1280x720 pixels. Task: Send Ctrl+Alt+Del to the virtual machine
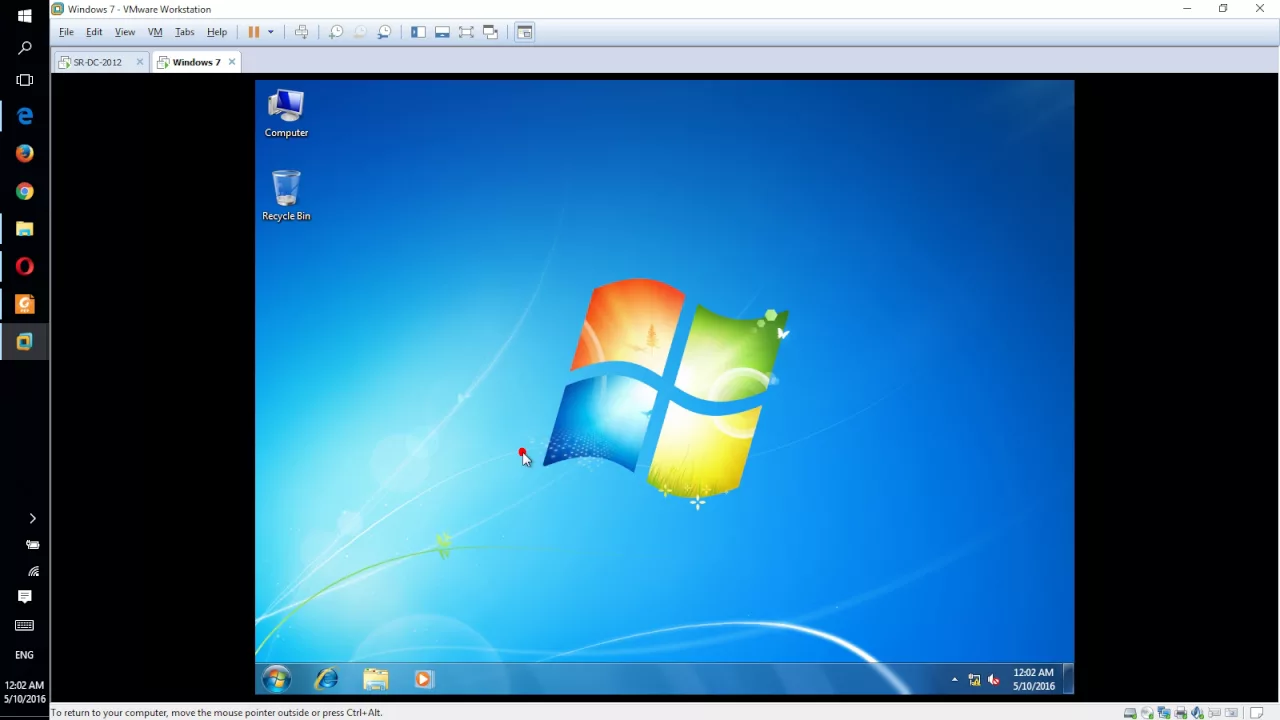point(301,32)
